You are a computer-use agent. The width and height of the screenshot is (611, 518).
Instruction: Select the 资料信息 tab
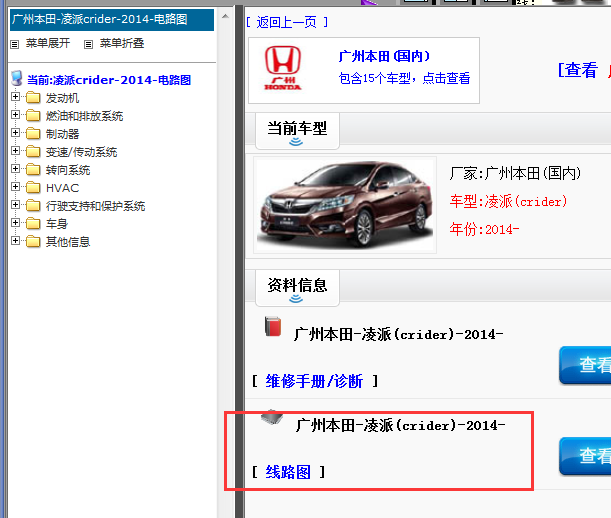tap(297, 288)
